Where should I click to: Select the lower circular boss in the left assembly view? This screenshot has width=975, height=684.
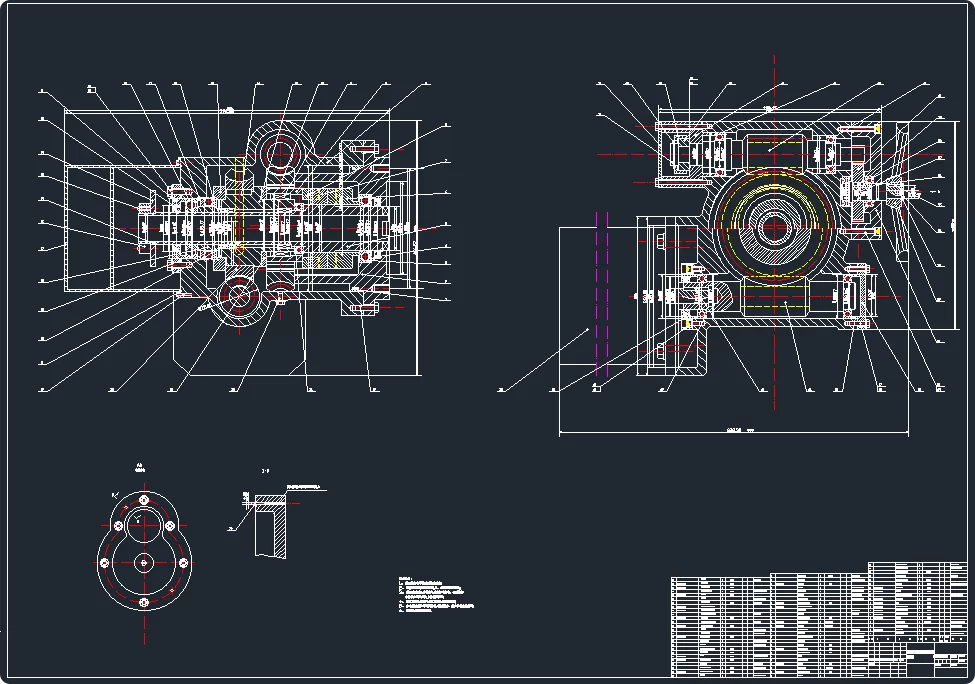point(239,297)
